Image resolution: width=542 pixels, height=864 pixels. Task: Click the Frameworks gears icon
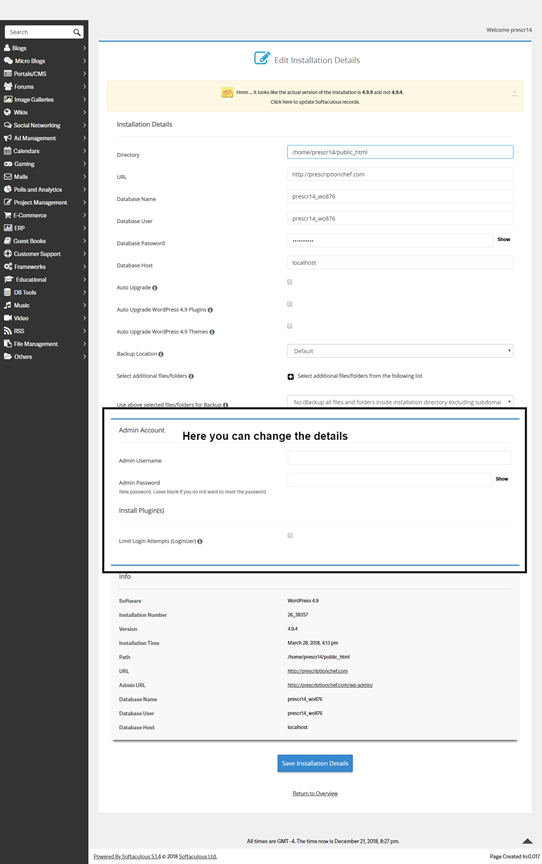pos(8,266)
